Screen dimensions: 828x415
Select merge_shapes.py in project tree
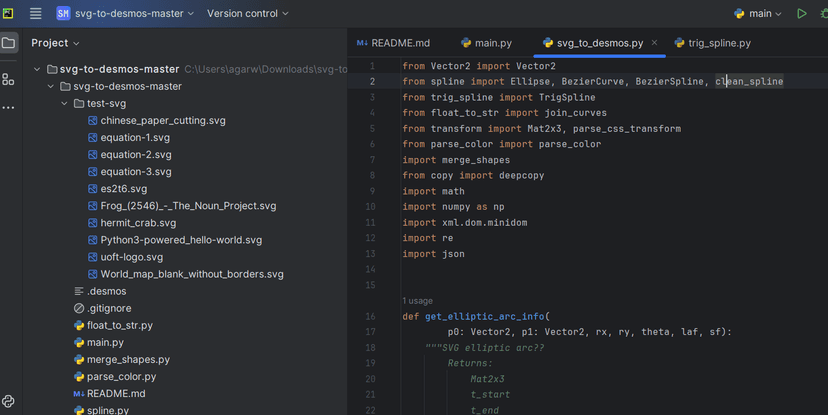point(128,359)
